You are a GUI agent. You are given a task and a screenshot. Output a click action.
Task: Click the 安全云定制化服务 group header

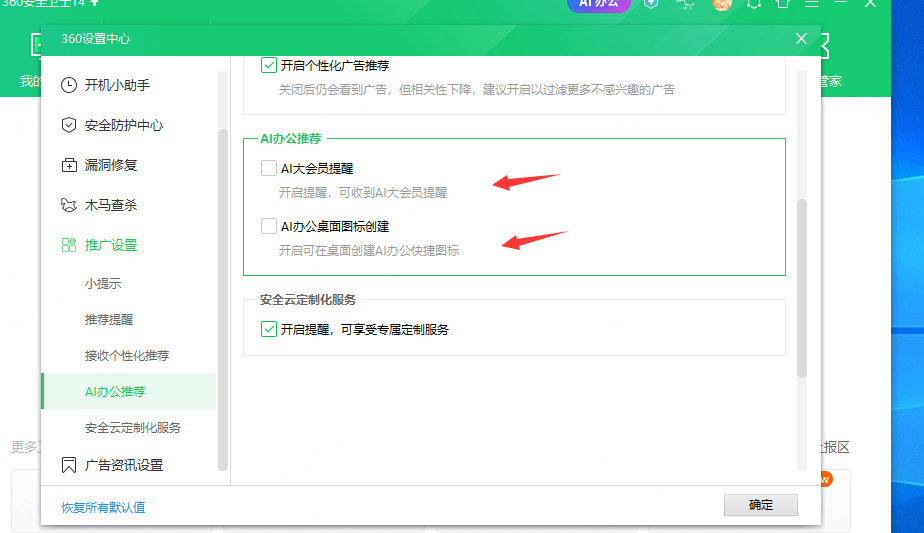[x=308, y=300]
